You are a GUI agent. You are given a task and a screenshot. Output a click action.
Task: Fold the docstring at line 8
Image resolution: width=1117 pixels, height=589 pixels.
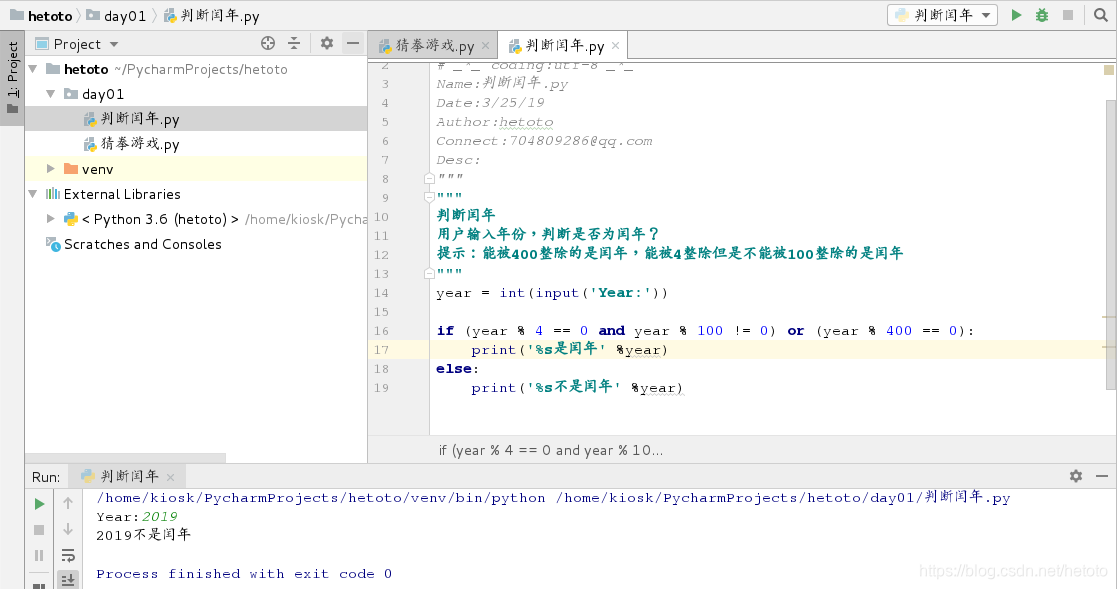[429, 179]
